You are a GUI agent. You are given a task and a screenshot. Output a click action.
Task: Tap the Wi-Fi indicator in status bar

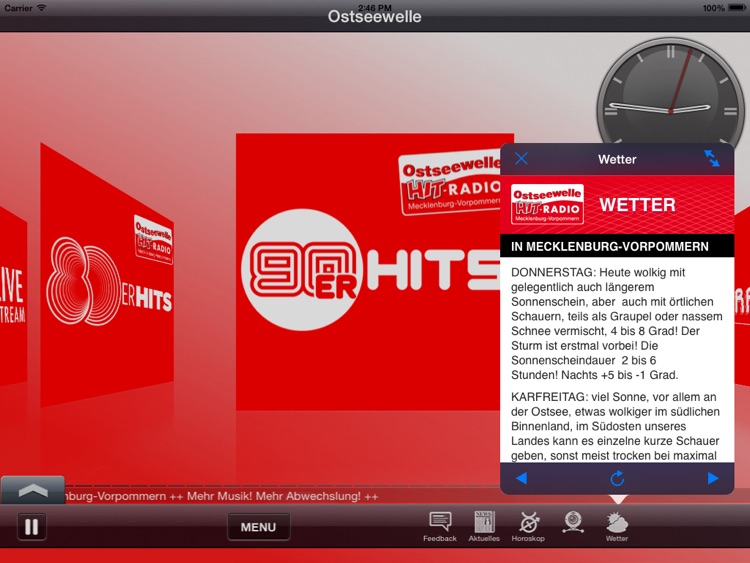coord(42,8)
